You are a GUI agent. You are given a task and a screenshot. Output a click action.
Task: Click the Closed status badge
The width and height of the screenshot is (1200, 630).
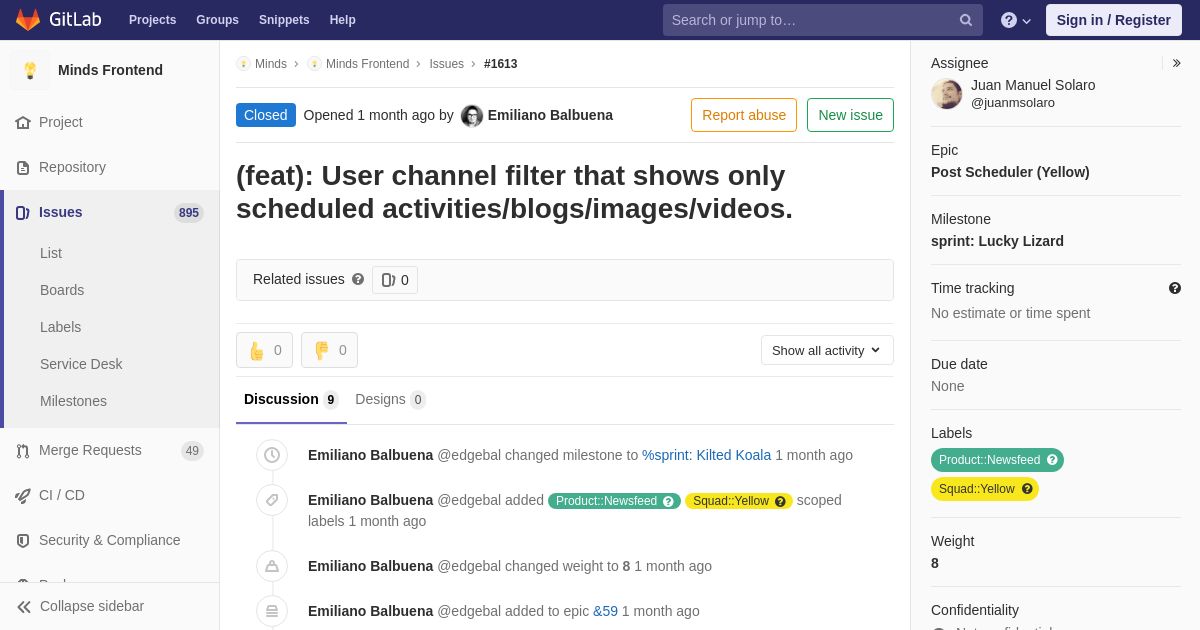coord(266,115)
